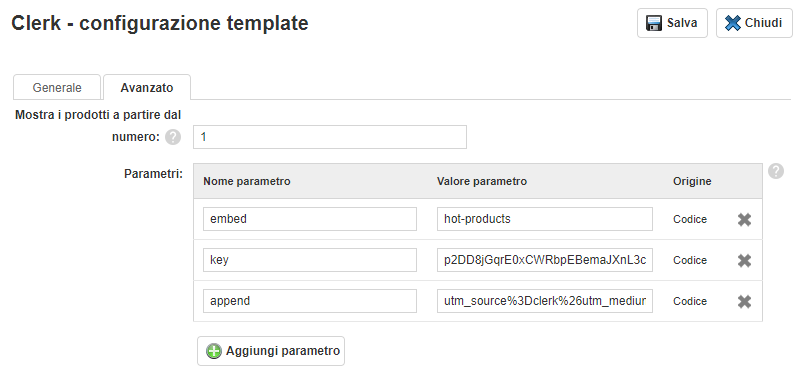
Task: Click the Clerk configurazione template title
Action: click(x=160, y=23)
